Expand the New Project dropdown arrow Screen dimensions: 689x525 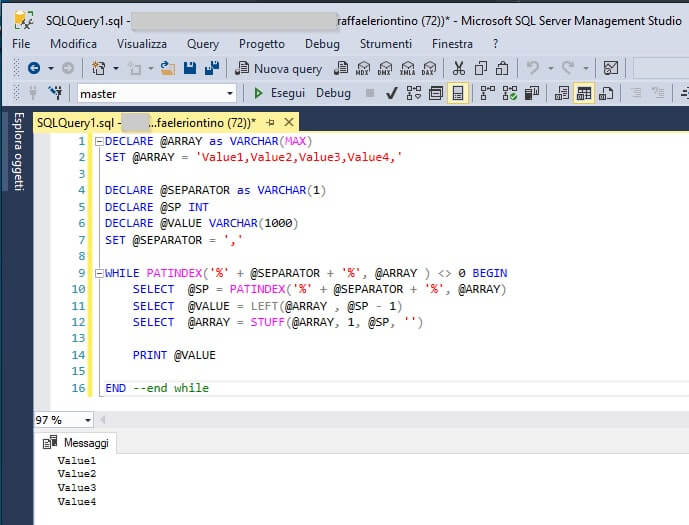coord(116,69)
